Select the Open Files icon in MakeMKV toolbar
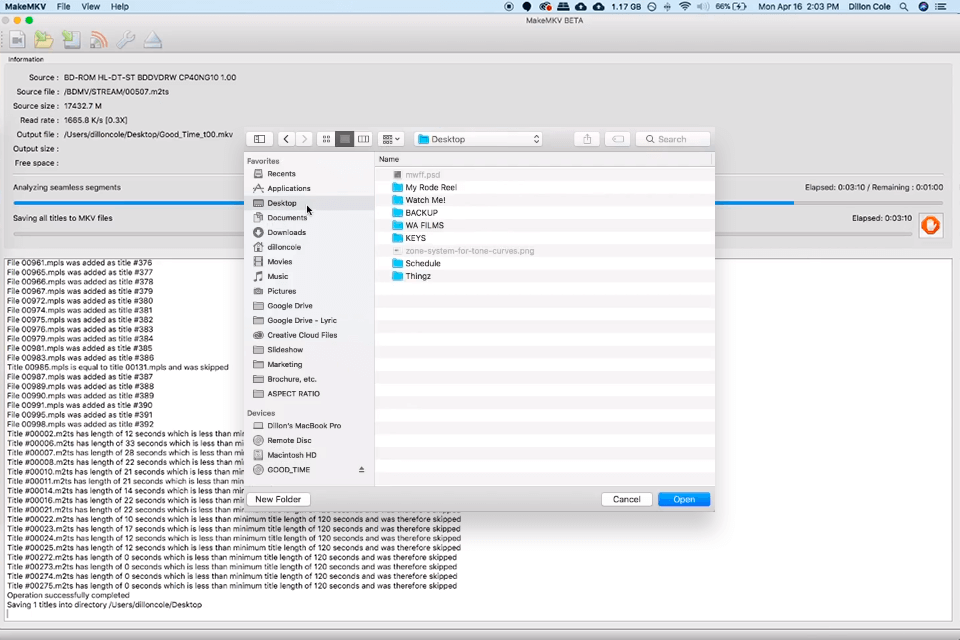This screenshot has height=640, width=960. (43, 40)
